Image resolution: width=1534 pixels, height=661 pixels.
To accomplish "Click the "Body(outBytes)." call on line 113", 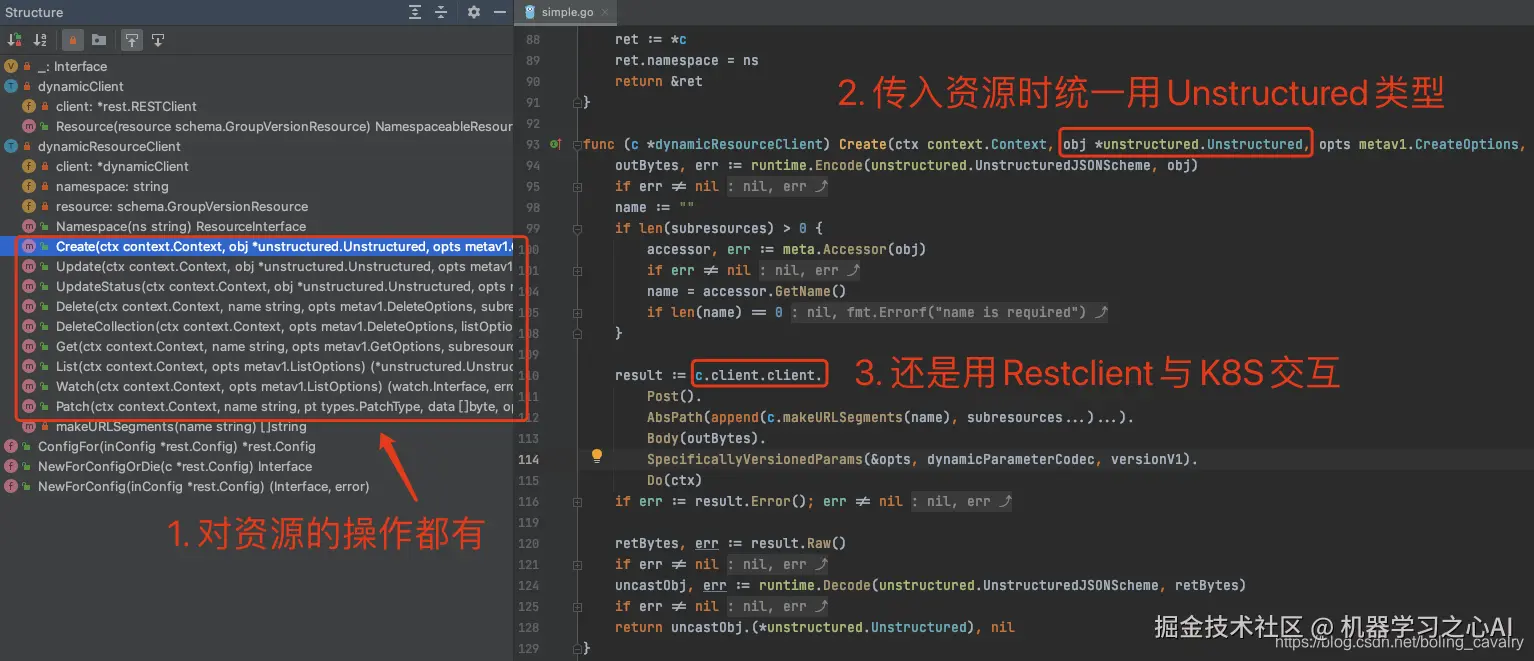I will (706, 438).
